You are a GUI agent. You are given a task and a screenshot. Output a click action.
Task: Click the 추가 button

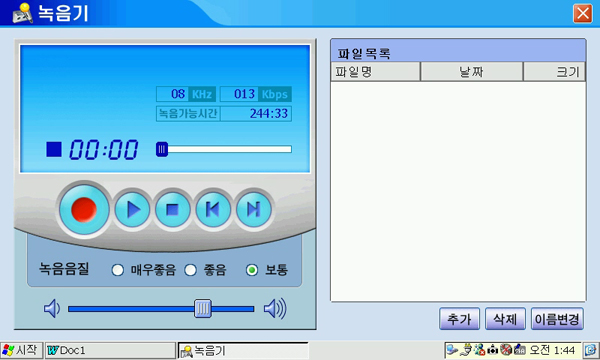point(459,319)
